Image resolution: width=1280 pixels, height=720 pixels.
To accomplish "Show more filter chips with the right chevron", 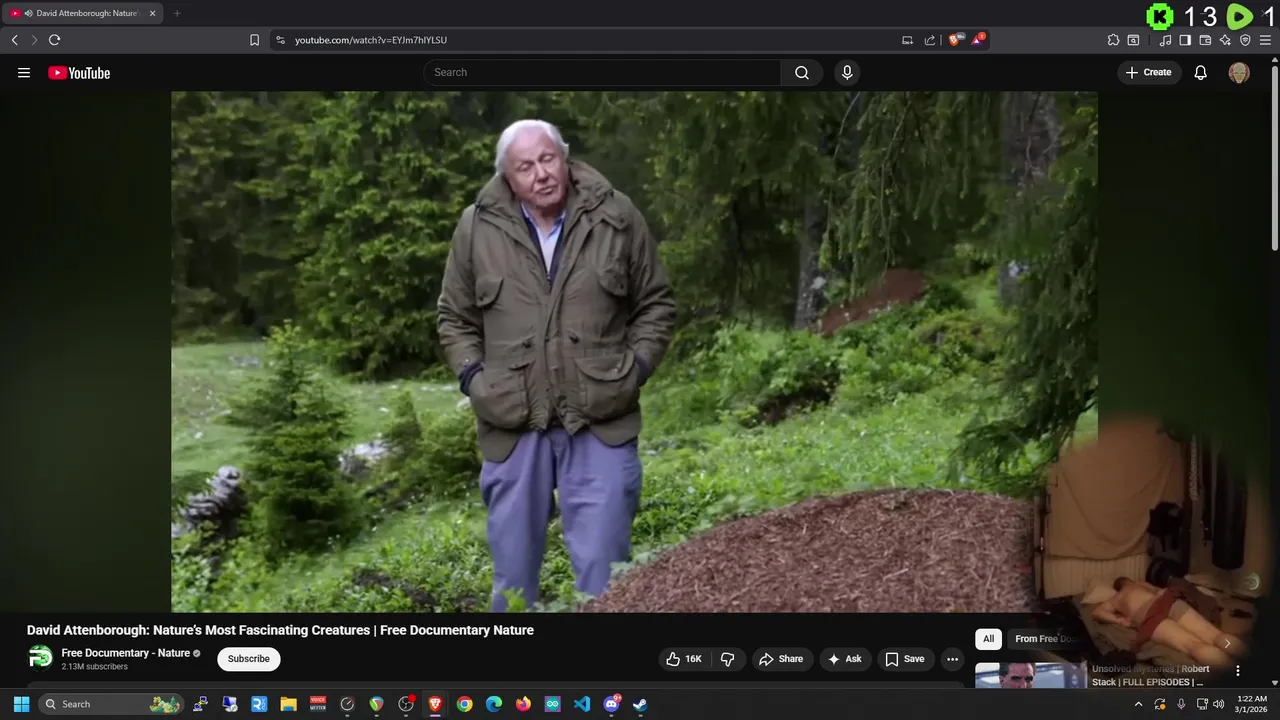I will (1227, 643).
